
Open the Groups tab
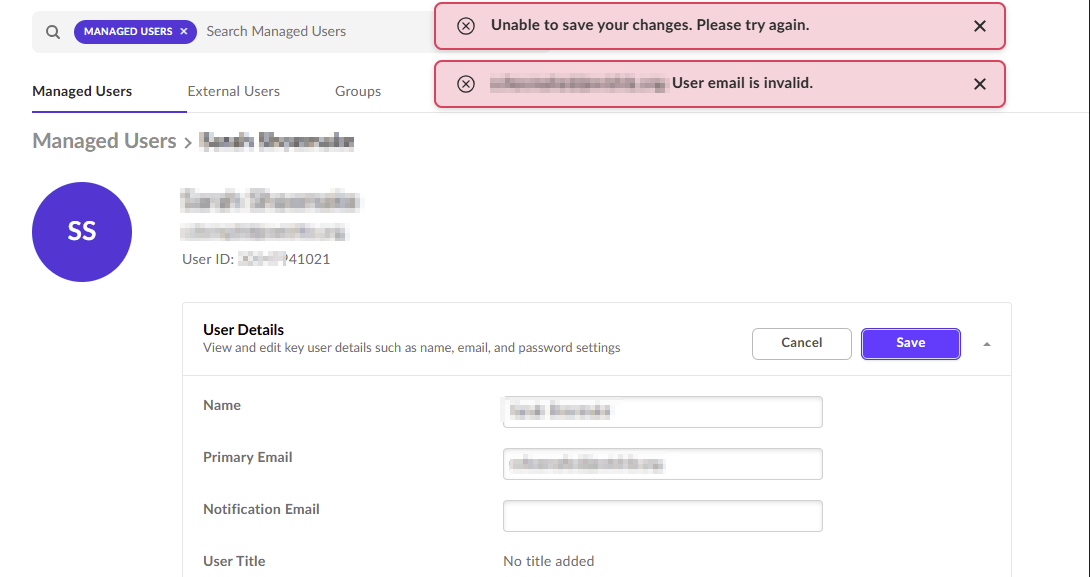(358, 91)
